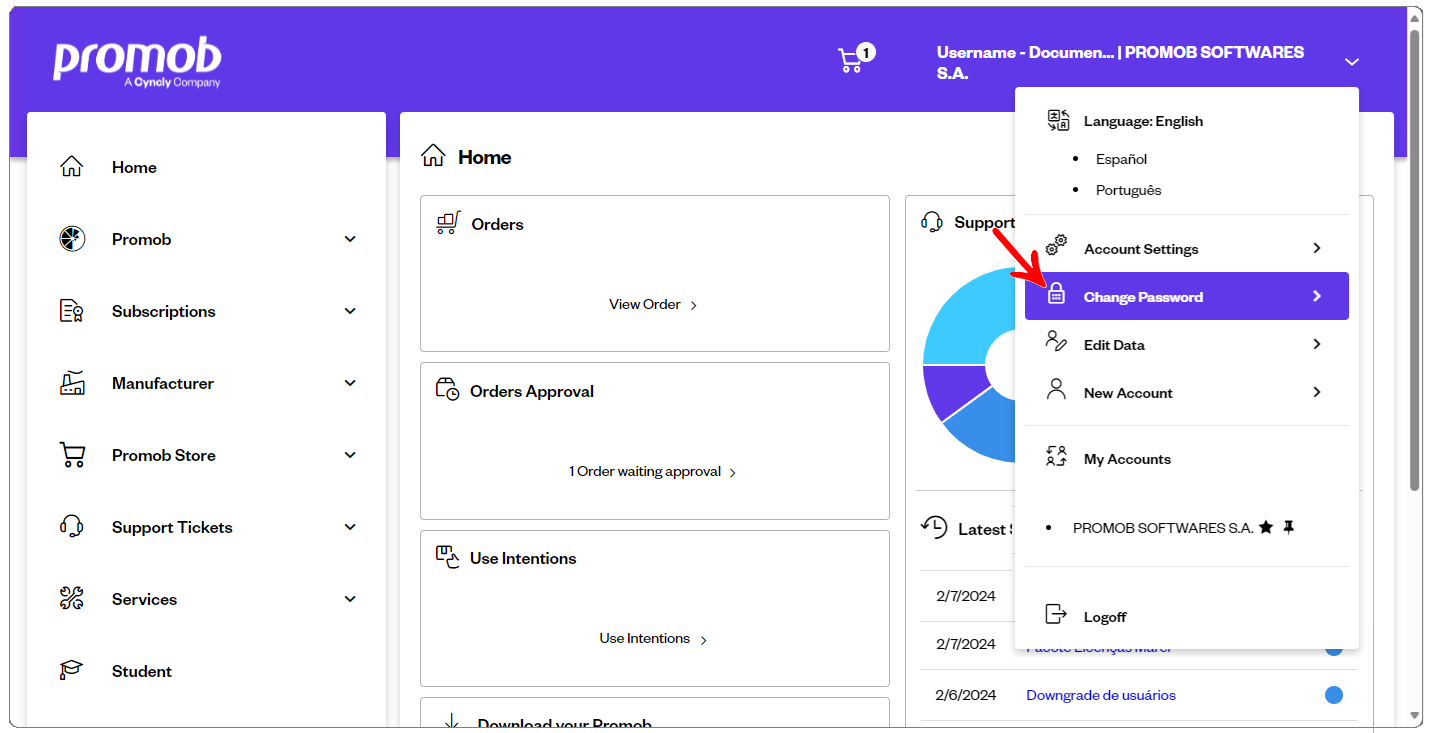Click the Services tools icon
This screenshot has height=733, width=1431.
pyautogui.click(x=72, y=599)
